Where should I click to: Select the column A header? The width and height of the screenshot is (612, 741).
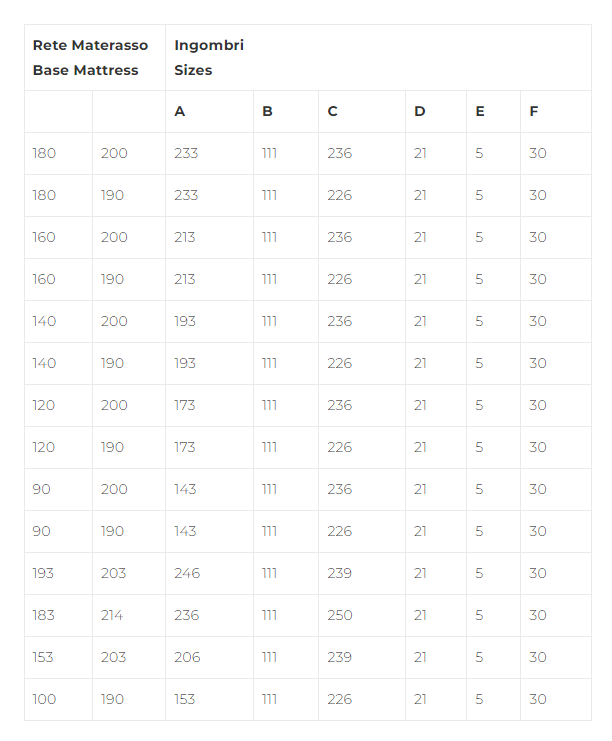coord(180,111)
